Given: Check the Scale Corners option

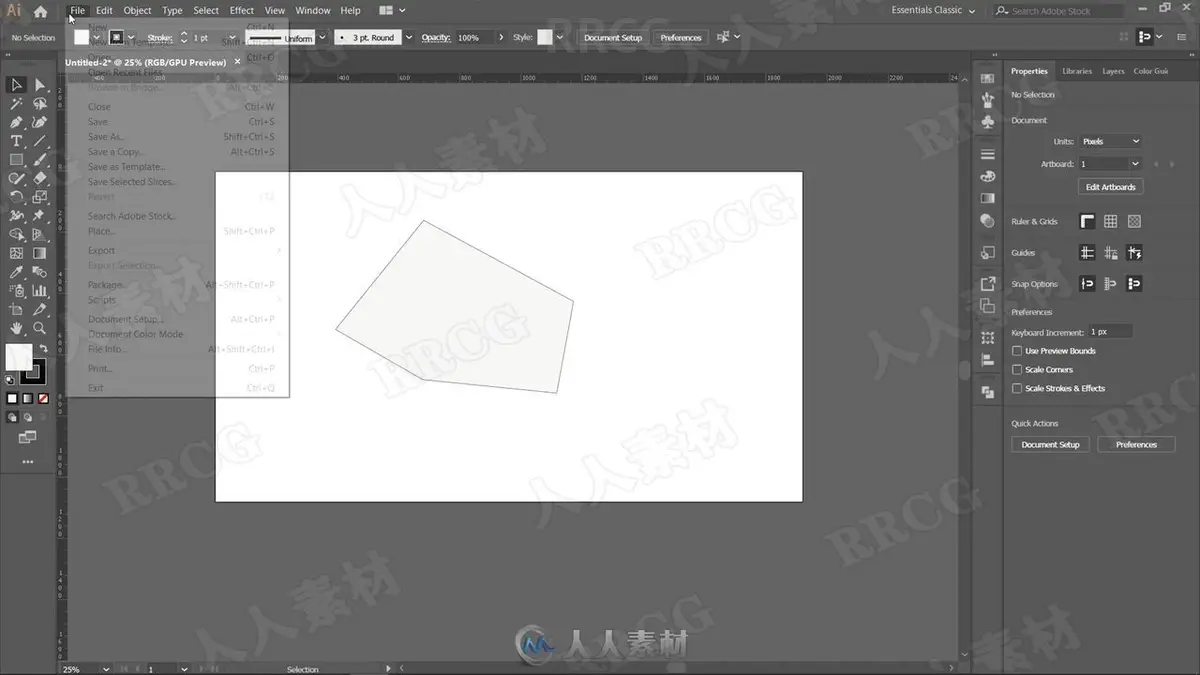Looking at the screenshot, I should point(1017,370).
